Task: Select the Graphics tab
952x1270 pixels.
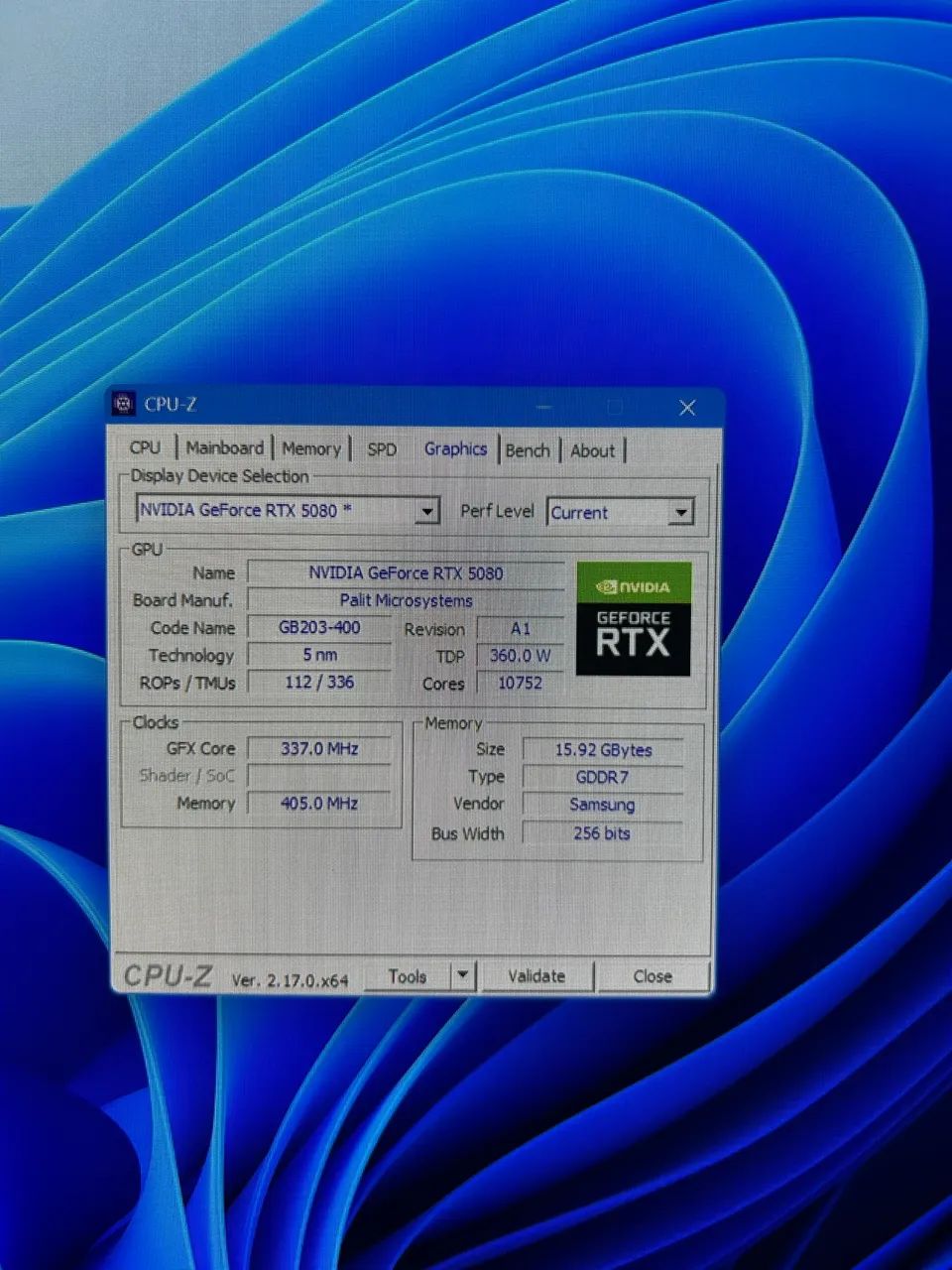Action: (455, 448)
